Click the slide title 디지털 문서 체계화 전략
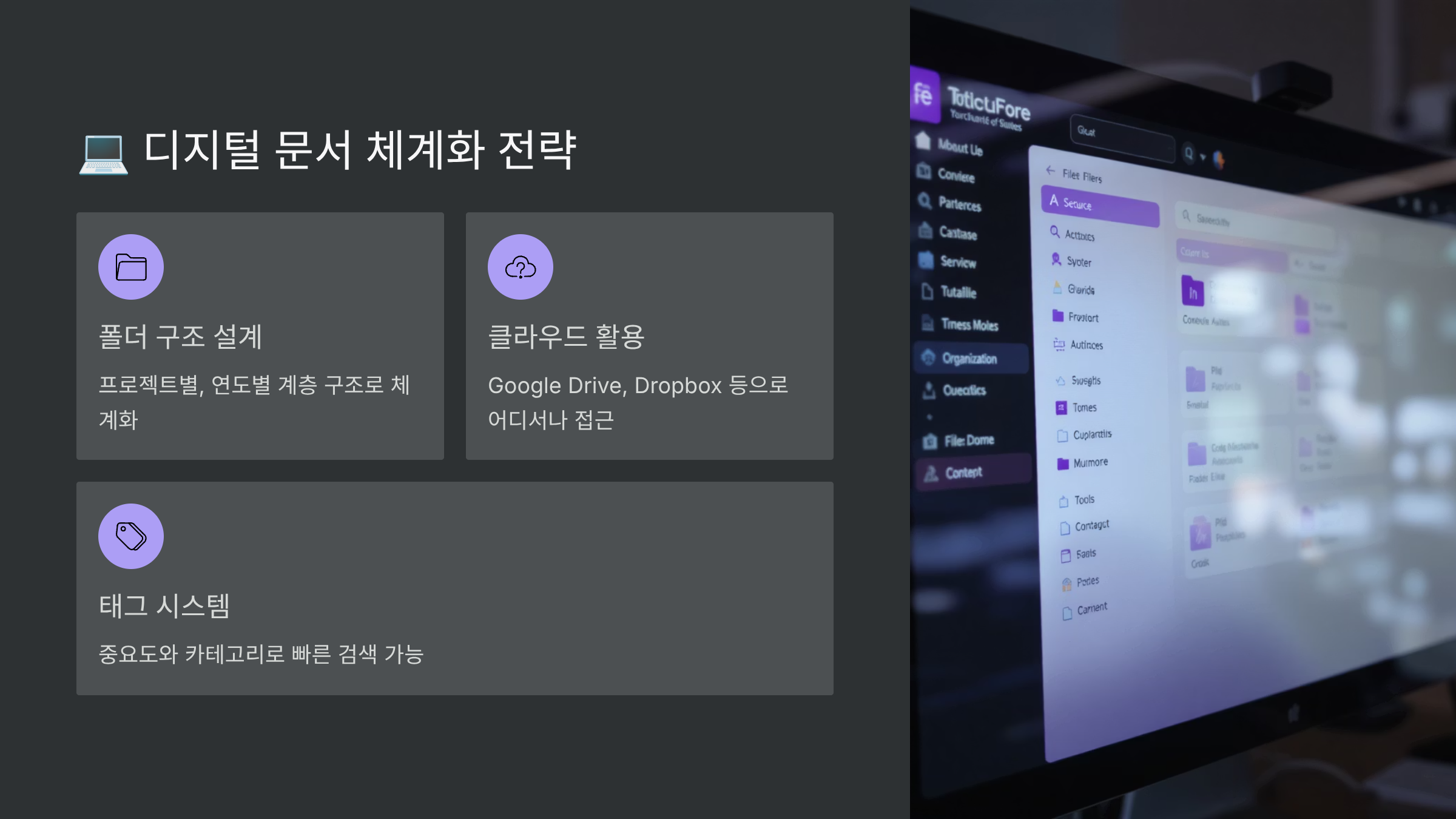Screen dimensions: 1456x819 coord(360,149)
